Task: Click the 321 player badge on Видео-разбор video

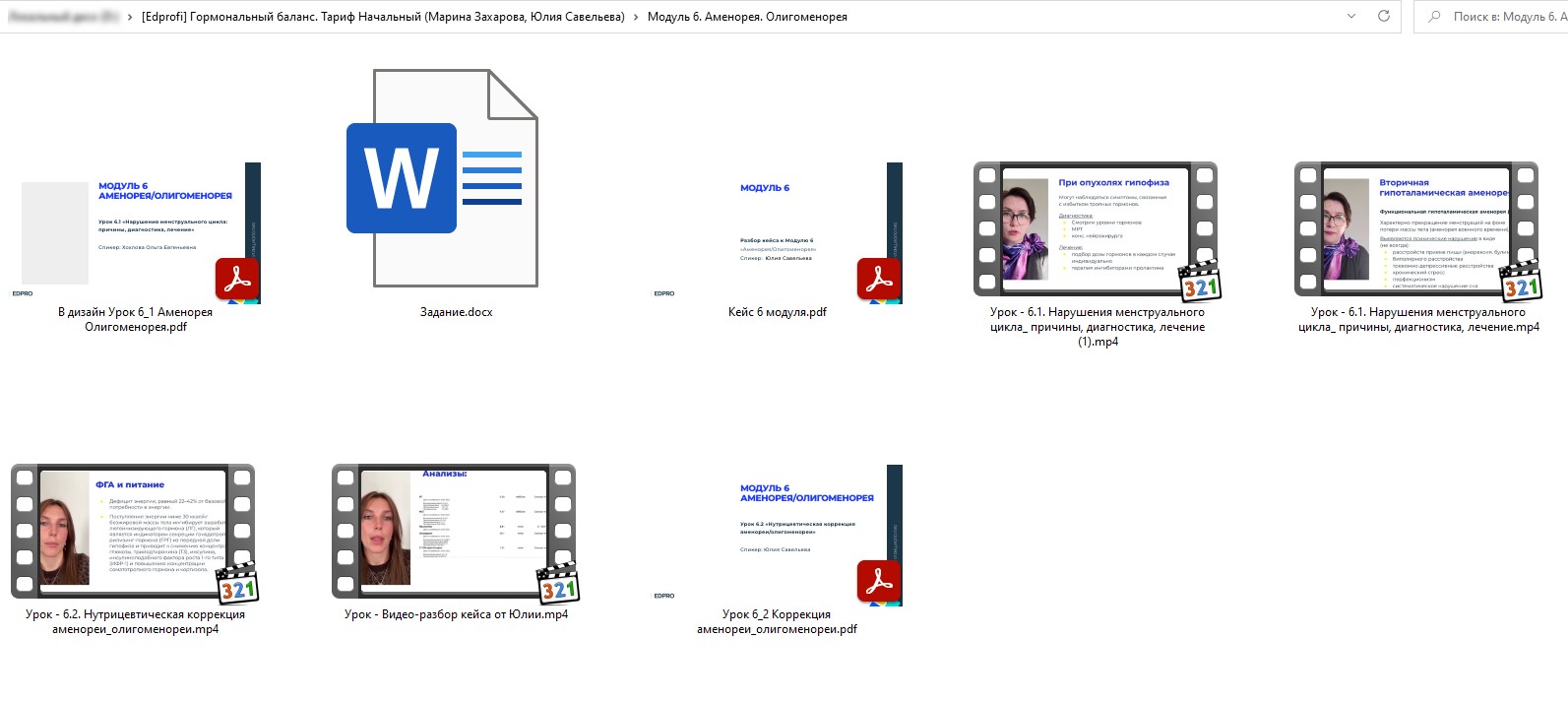Action: point(558,585)
